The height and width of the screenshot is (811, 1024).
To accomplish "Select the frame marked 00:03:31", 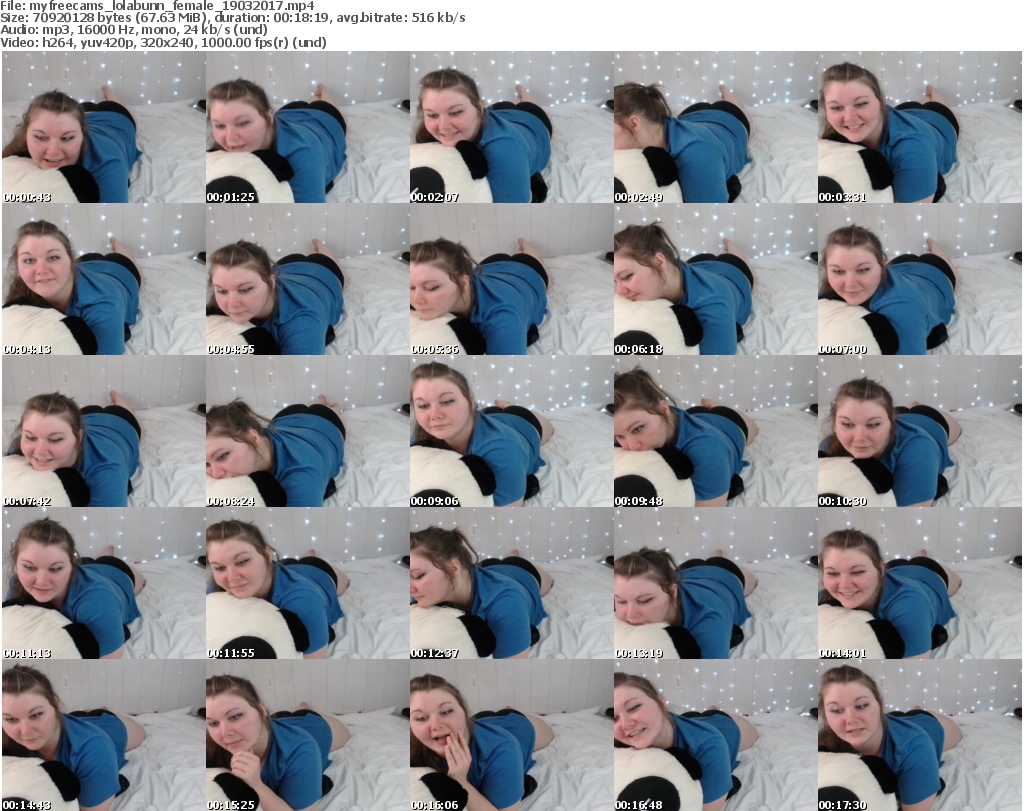I will 920,127.
